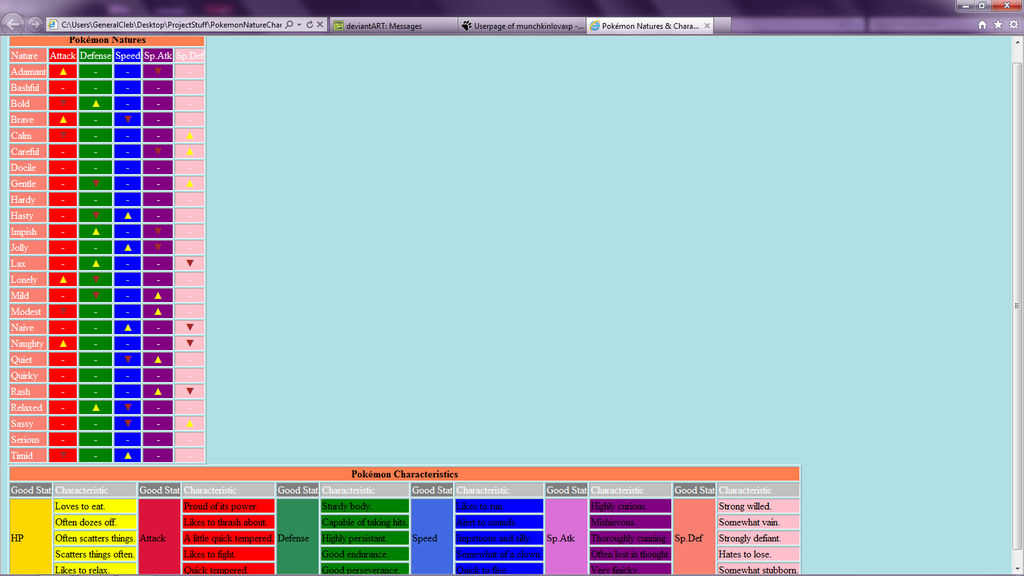Click the file path in the address bar
The height and width of the screenshot is (576, 1024).
click(171, 25)
